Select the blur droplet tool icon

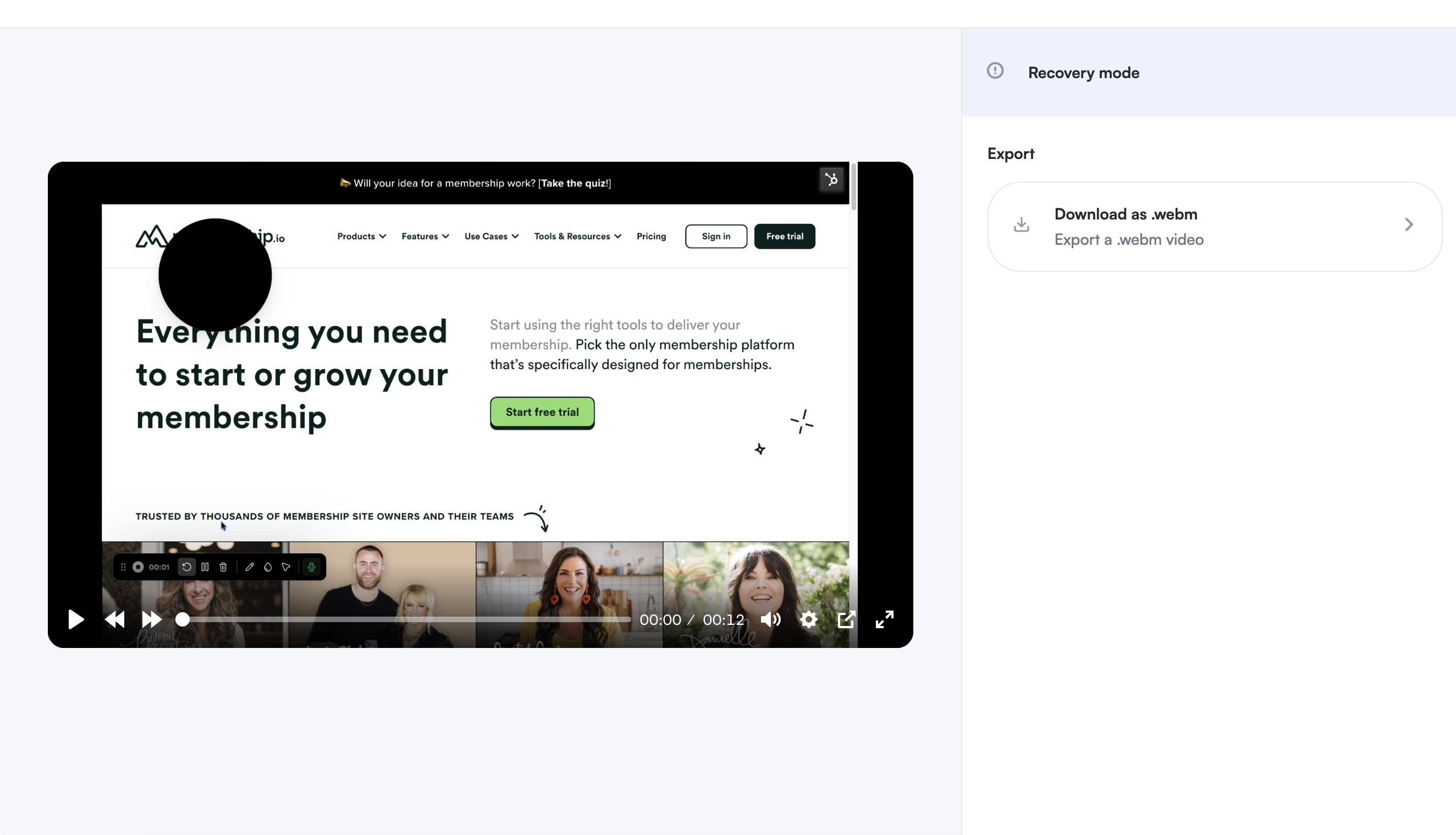(268, 567)
